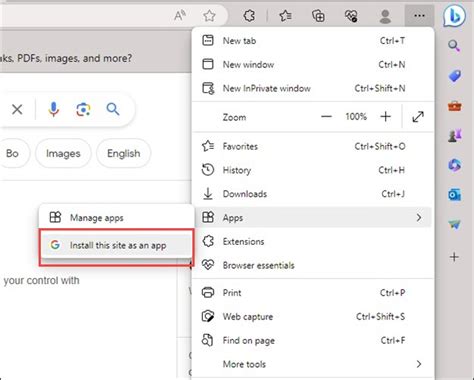474x380 pixels.
Task: Open Collections icon in toolbar
Action: point(318,15)
